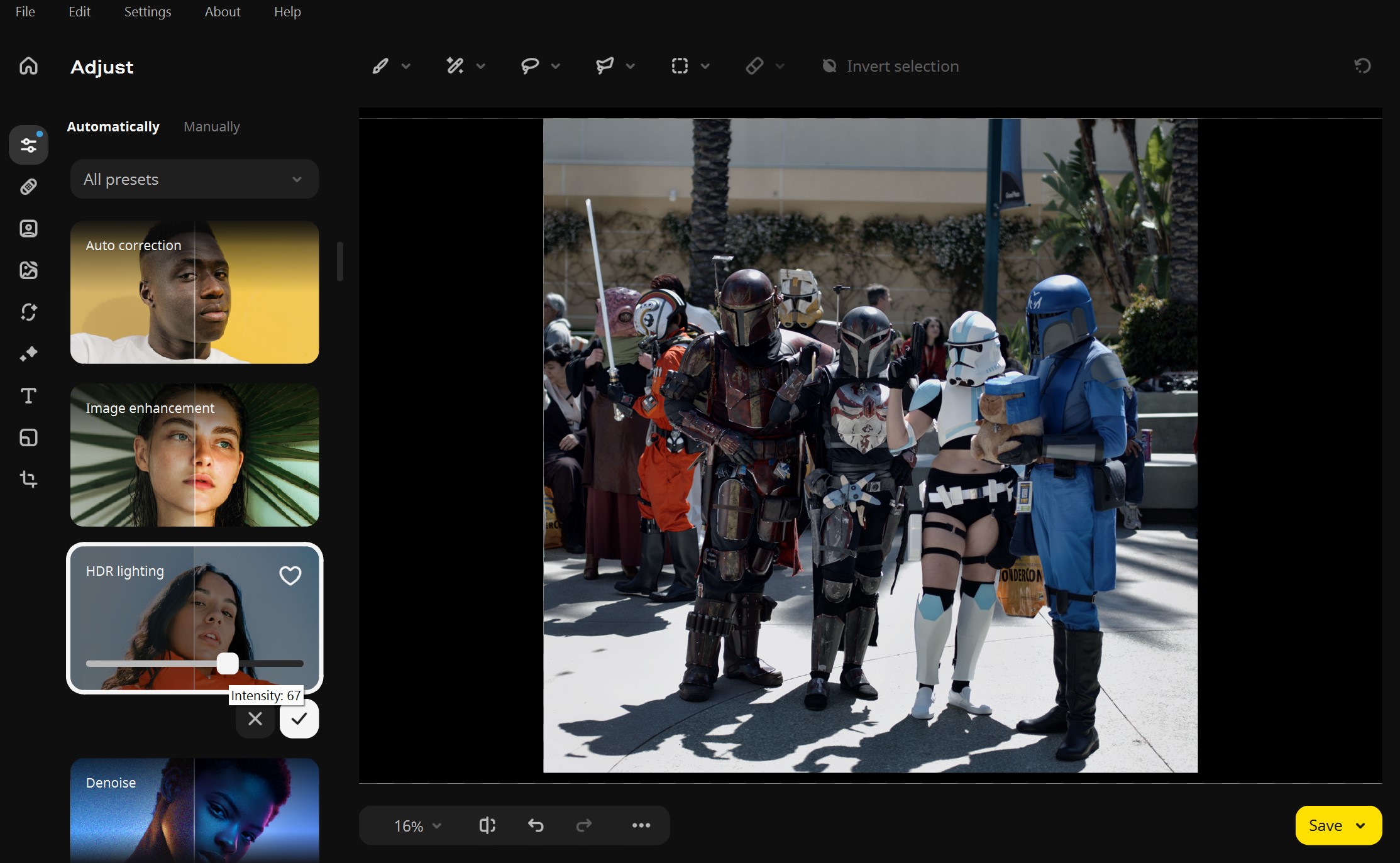Expand the Lasso tool options chevron
The width and height of the screenshot is (1400, 863).
(556, 66)
